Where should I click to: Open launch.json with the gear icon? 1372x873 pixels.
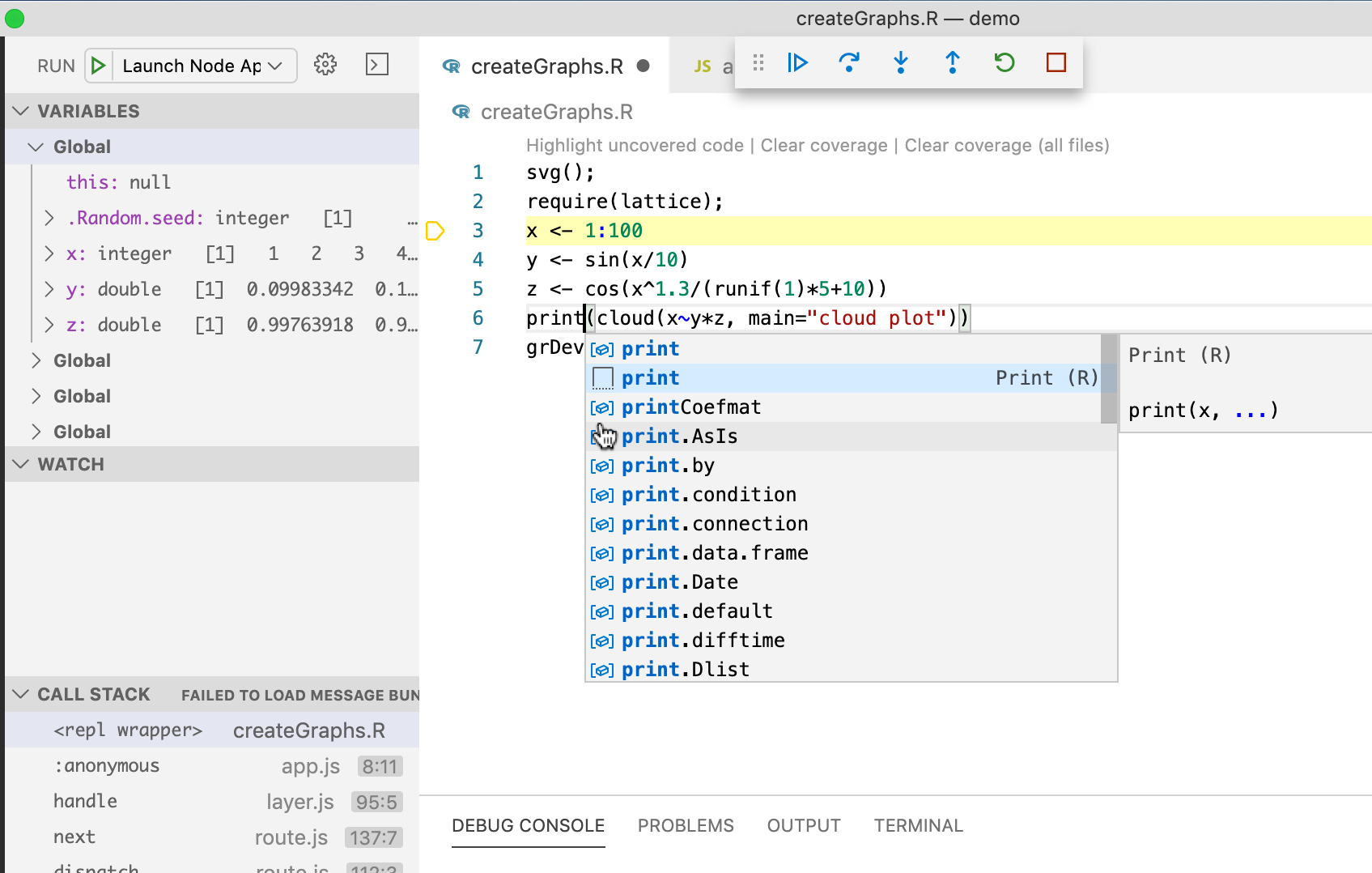(x=325, y=65)
